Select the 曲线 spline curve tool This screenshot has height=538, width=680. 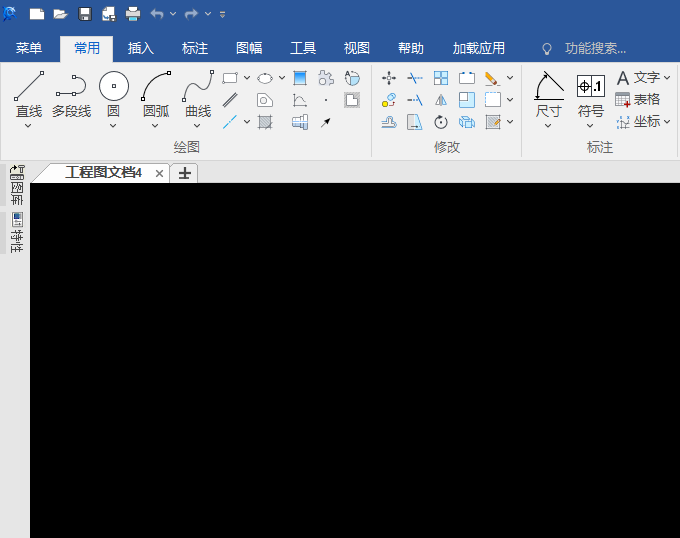coord(198,95)
